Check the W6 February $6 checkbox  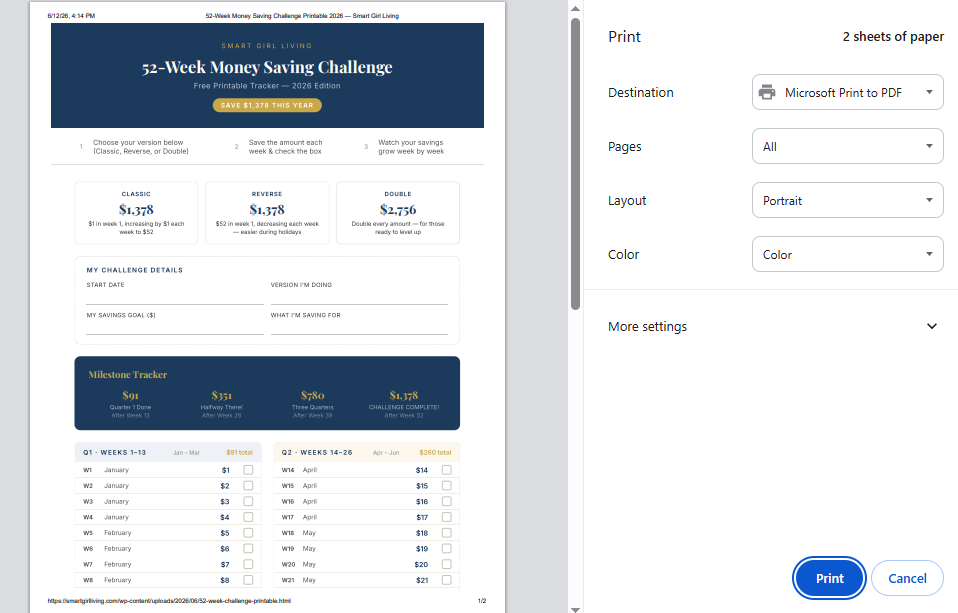[248, 548]
